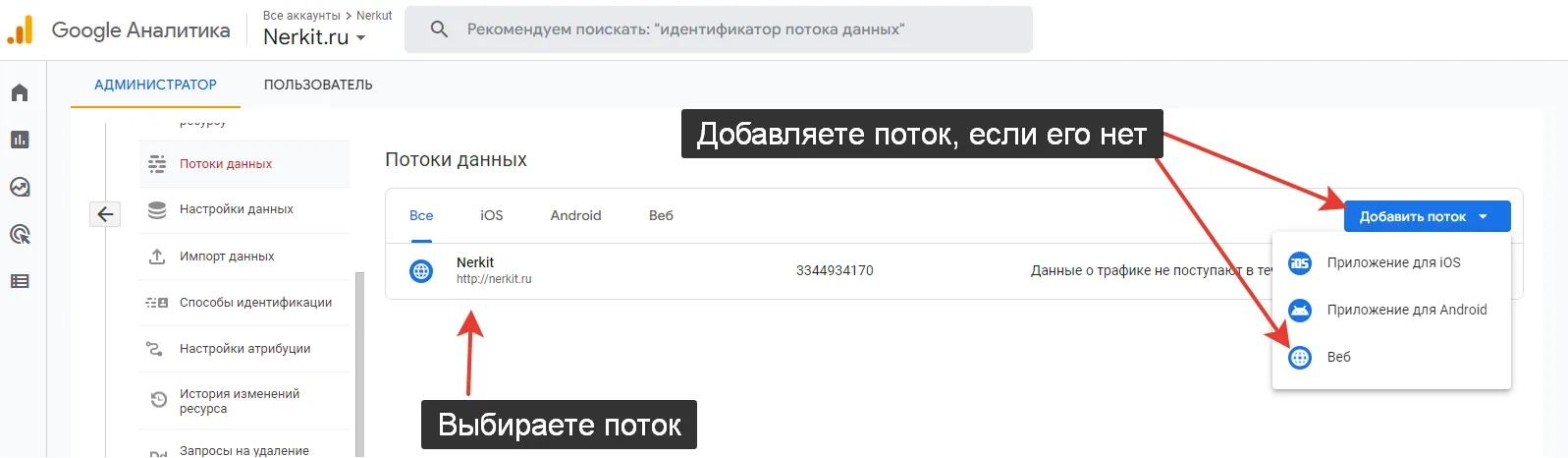Switch to АДМИНИСТРАТОР tab
The height and width of the screenshot is (458, 1568).
(155, 85)
